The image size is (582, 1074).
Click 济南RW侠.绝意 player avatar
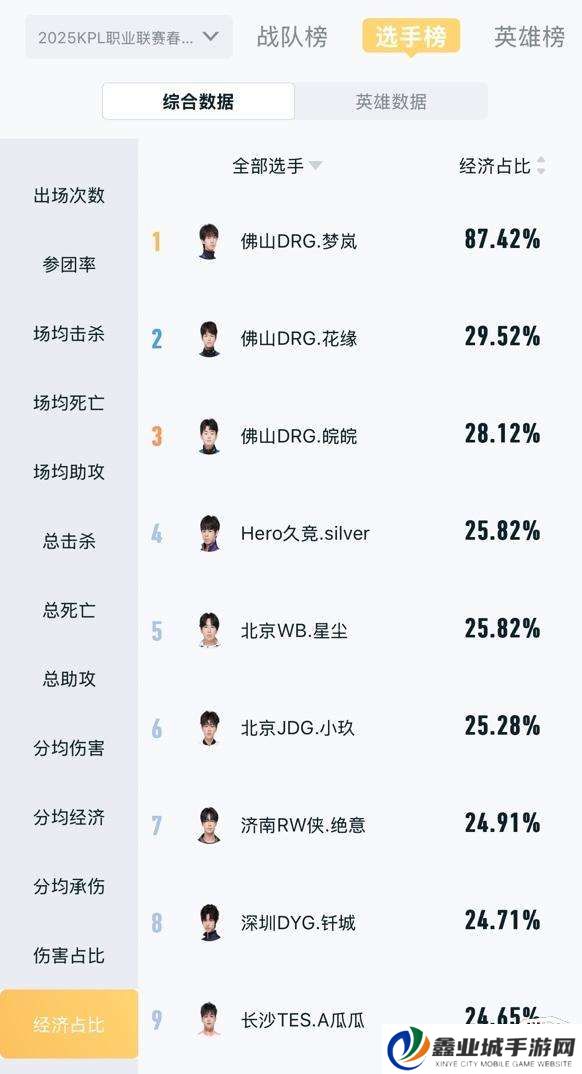point(209,825)
